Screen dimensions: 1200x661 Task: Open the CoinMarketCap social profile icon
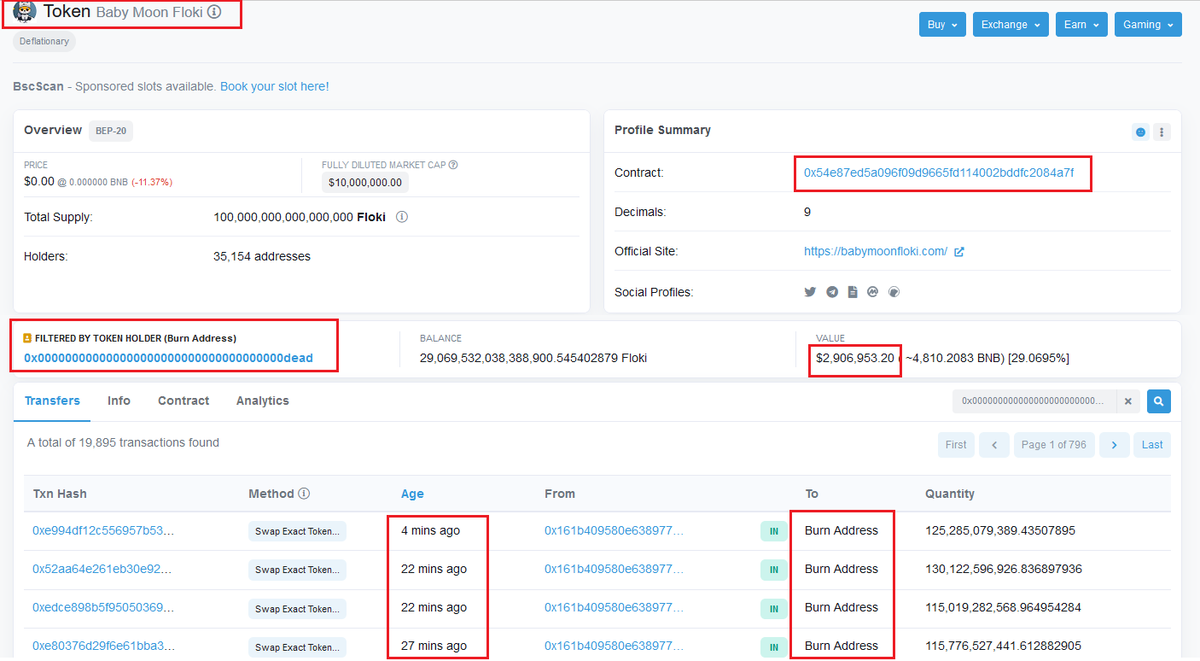[873, 292]
